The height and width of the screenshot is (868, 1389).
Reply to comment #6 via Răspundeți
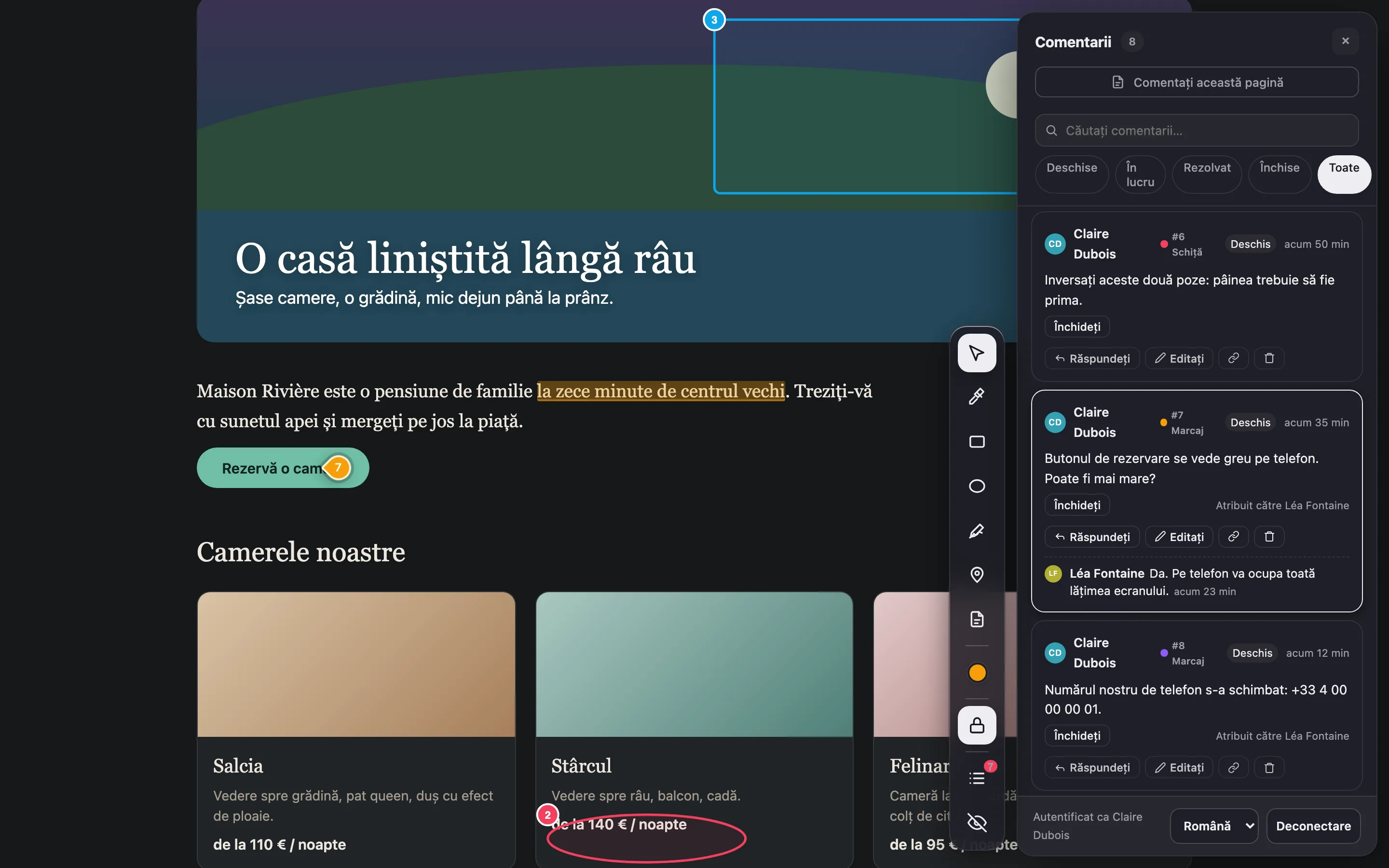(x=1092, y=358)
